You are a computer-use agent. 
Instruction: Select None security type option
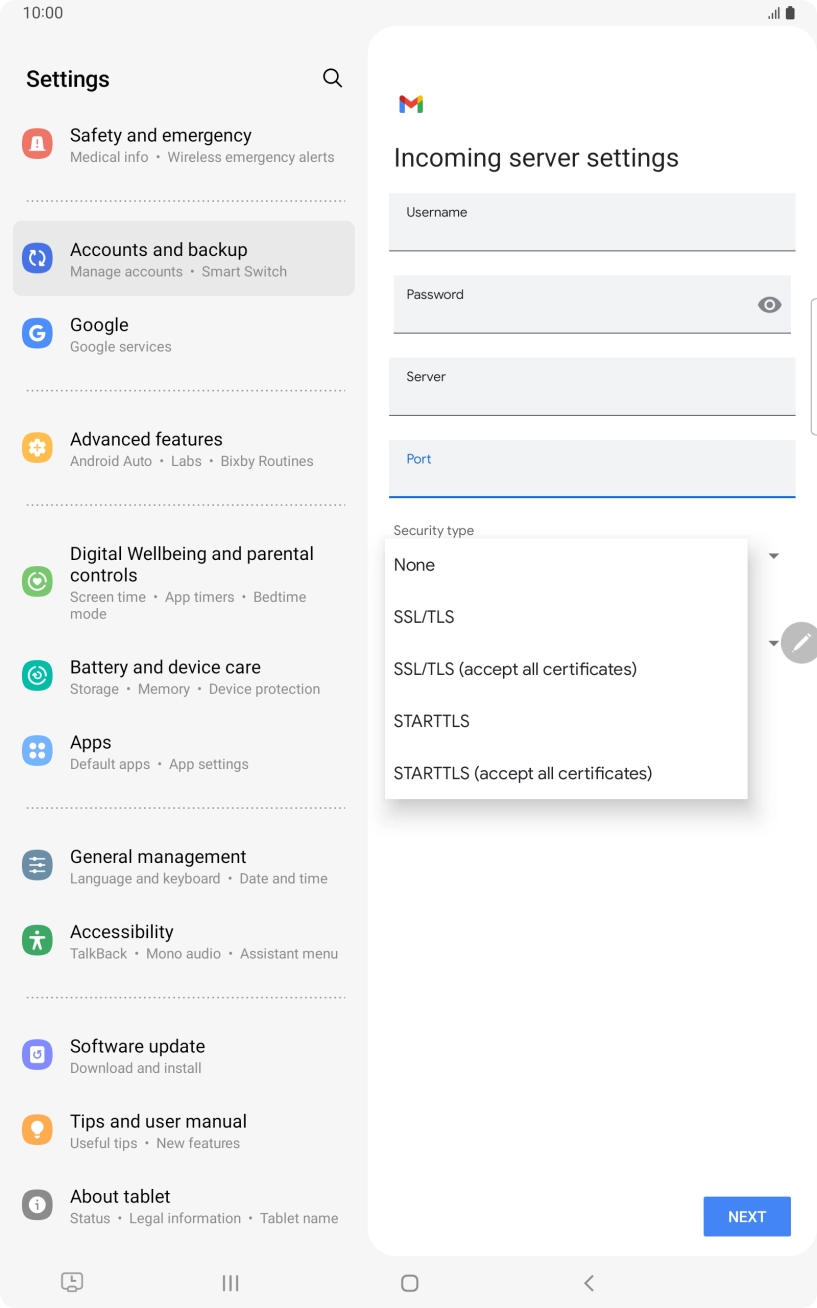415,565
